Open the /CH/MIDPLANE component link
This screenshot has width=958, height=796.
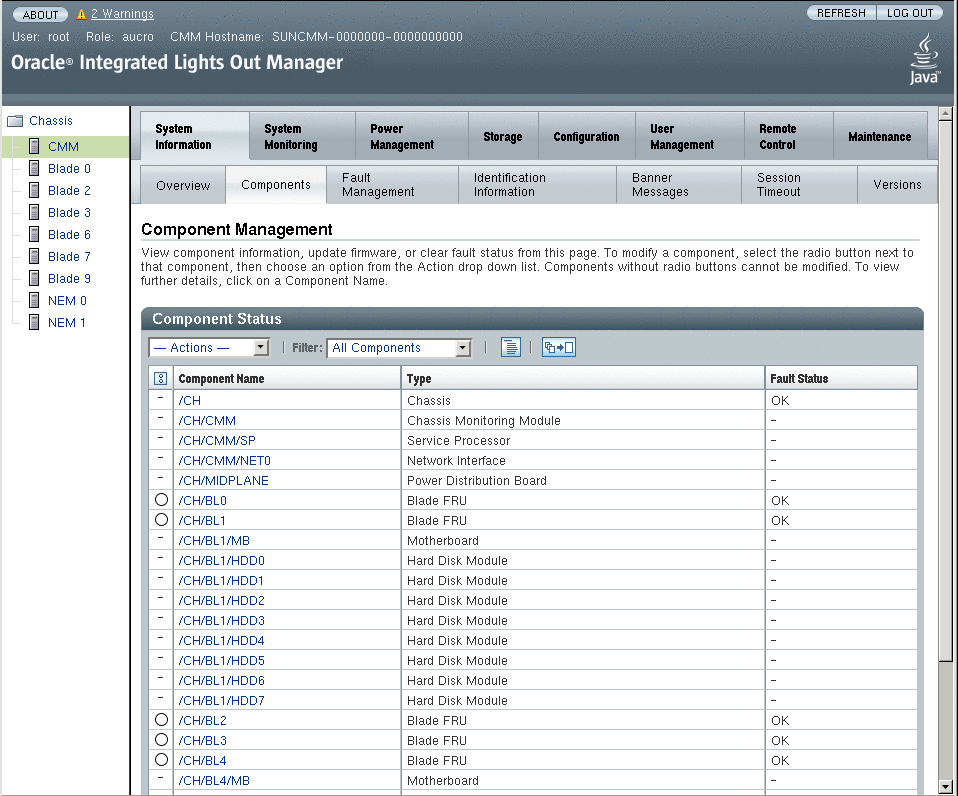pos(224,481)
